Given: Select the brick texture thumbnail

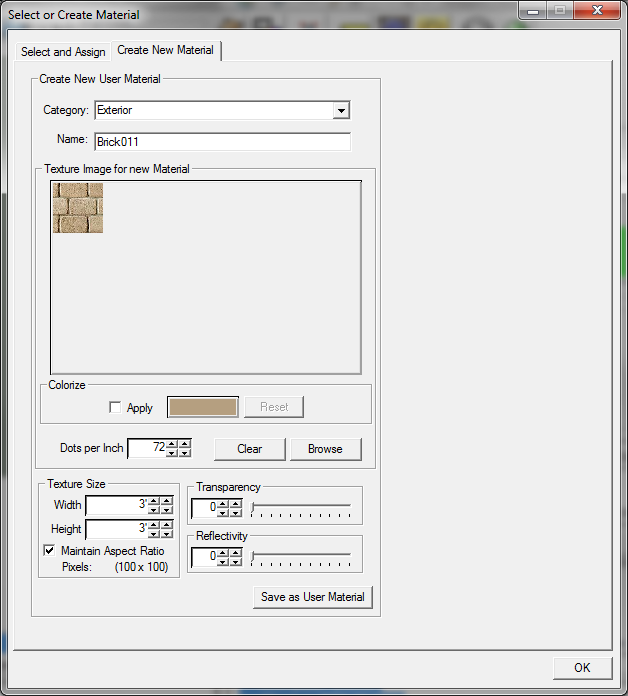Looking at the screenshot, I should 78,208.
